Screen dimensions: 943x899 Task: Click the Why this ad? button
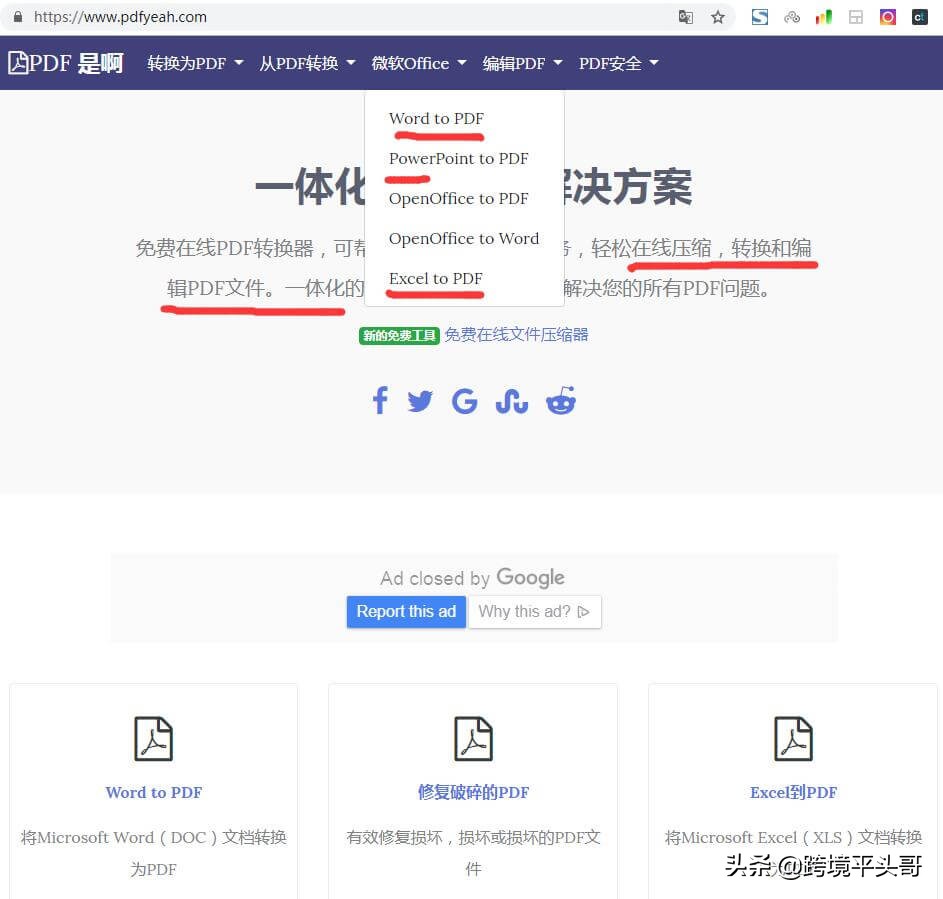click(x=534, y=612)
